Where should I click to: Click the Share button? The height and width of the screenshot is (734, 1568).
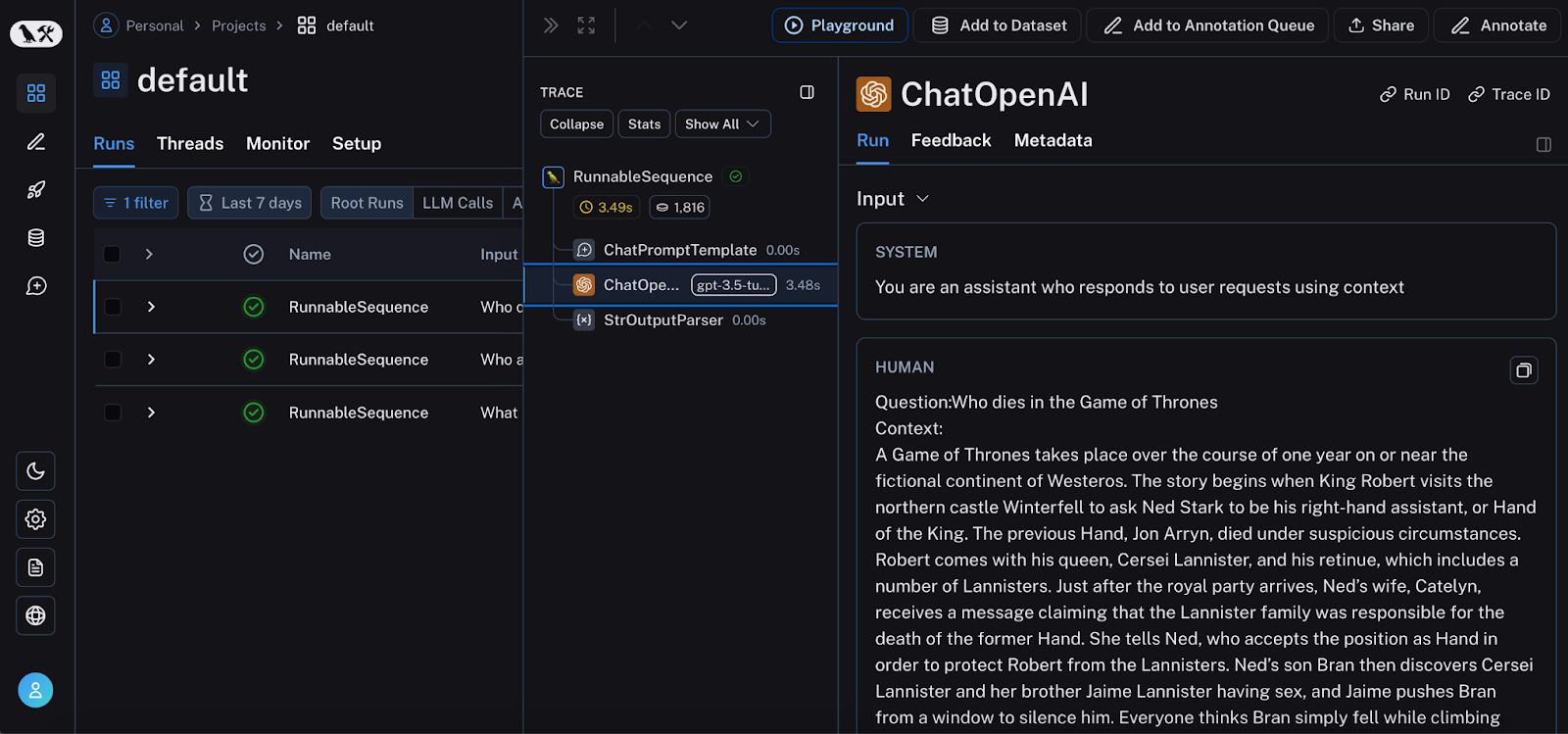coord(1382,25)
